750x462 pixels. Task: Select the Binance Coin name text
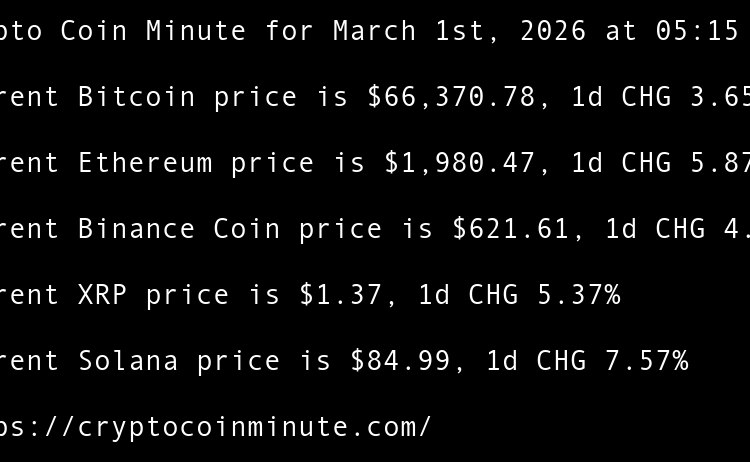point(179,229)
